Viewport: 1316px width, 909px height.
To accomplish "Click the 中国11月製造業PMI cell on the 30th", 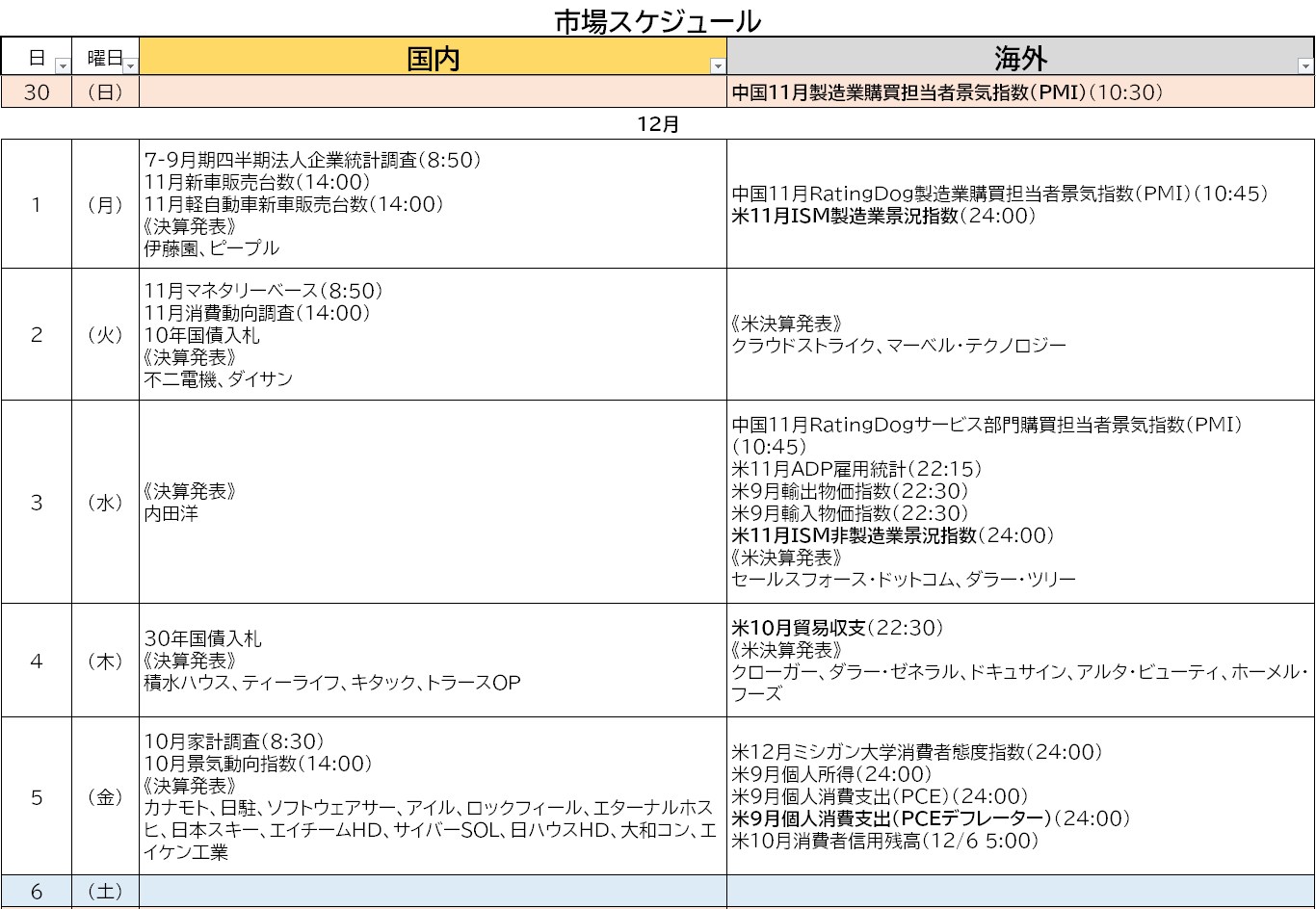I will 1019,92.
